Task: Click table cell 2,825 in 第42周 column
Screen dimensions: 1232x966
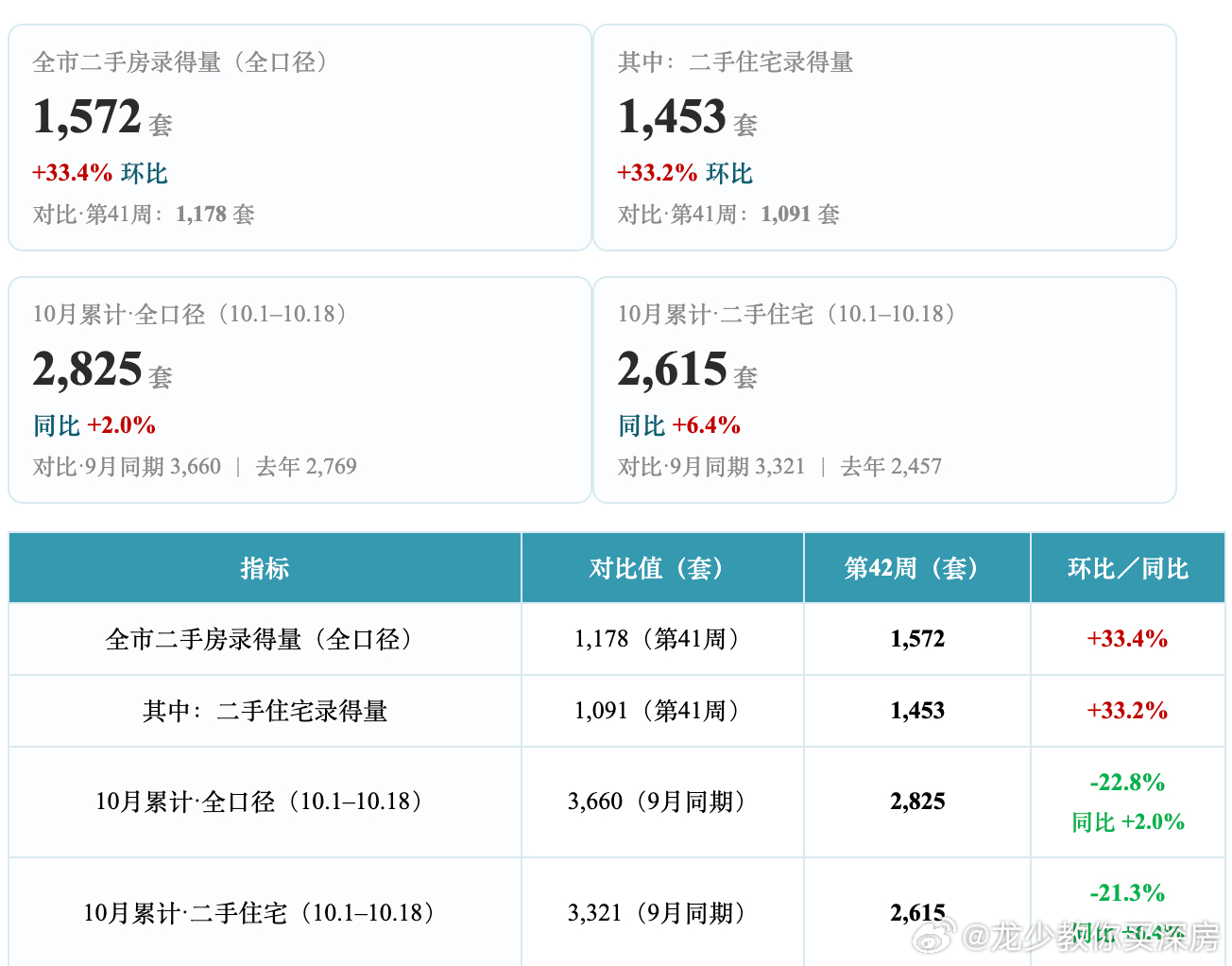Action: [x=917, y=802]
